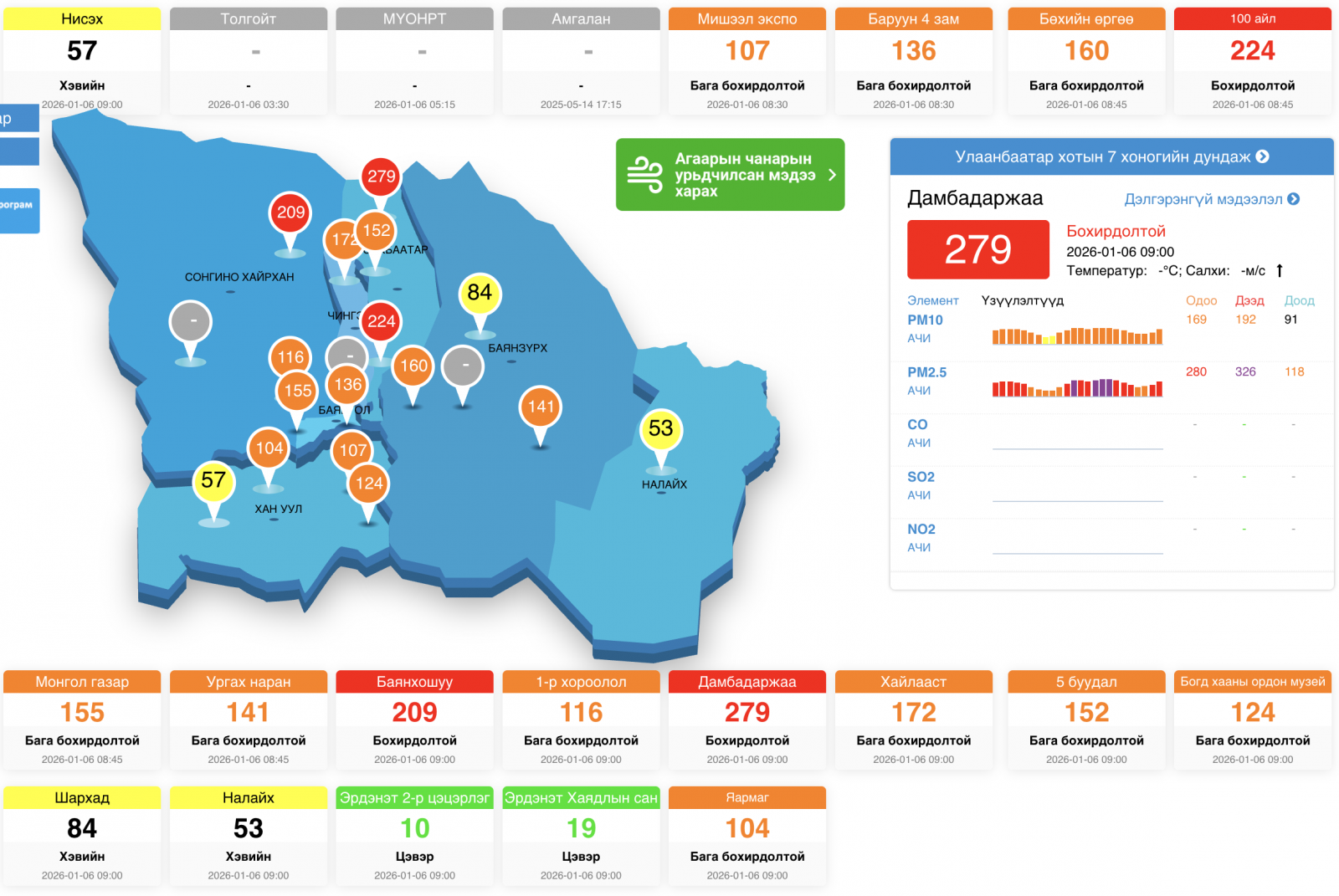Select PM10 element row label
The height and width of the screenshot is (896, 1339).
coord(925,320)
